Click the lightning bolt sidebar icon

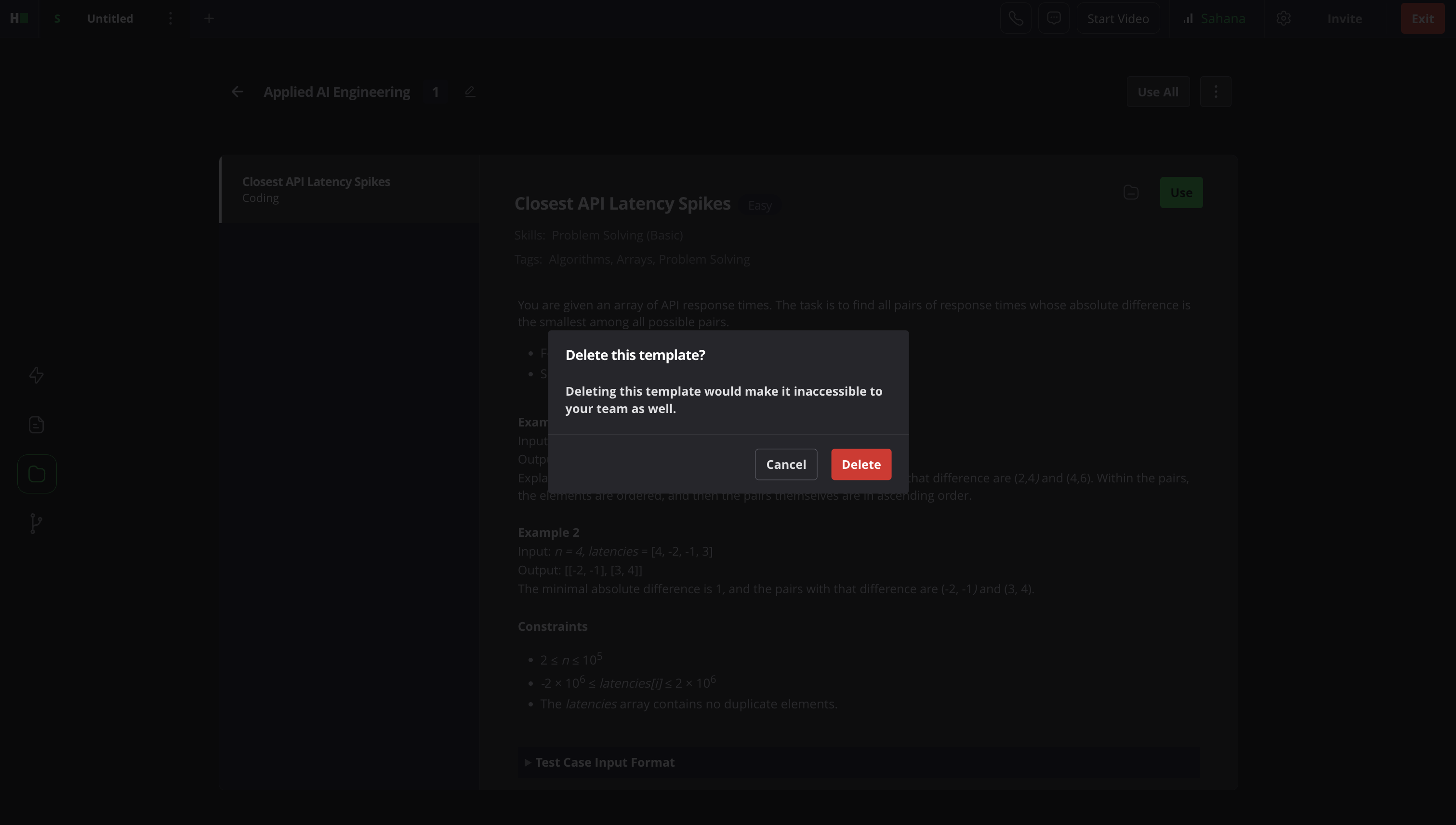click(x=36, y=375)
